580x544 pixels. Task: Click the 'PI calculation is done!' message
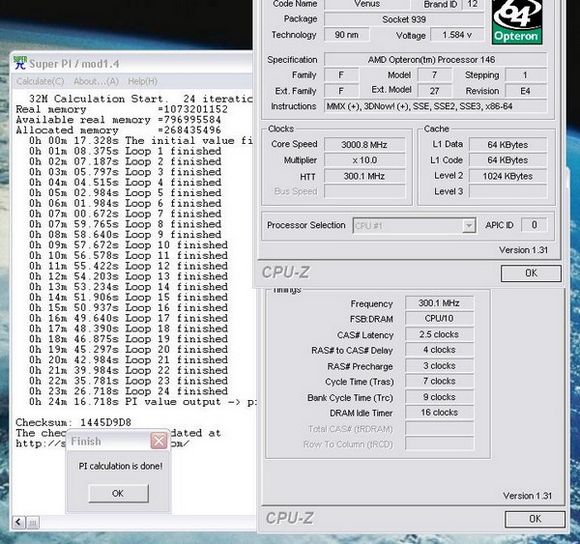121,466
